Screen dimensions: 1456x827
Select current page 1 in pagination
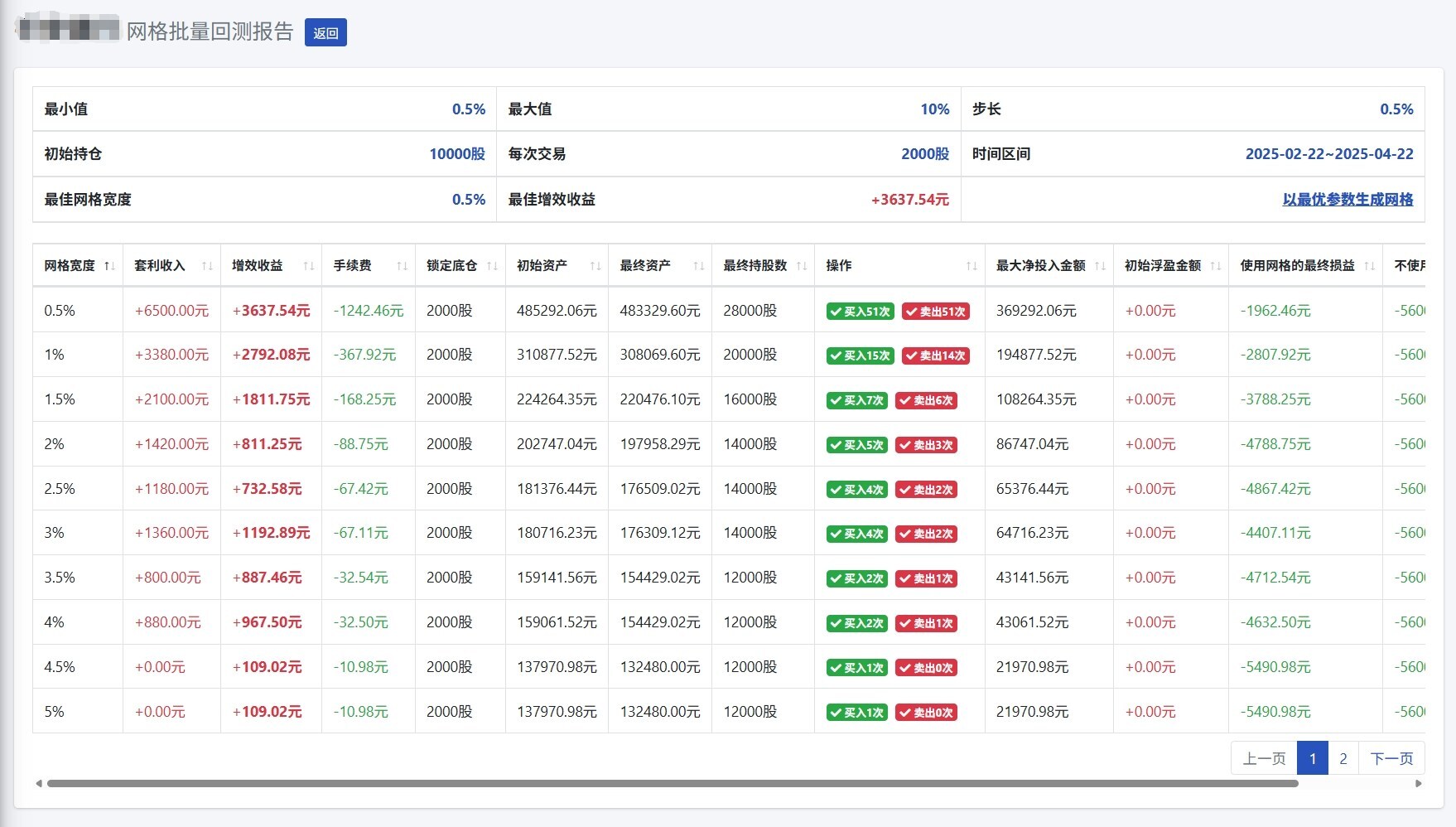1312,758
